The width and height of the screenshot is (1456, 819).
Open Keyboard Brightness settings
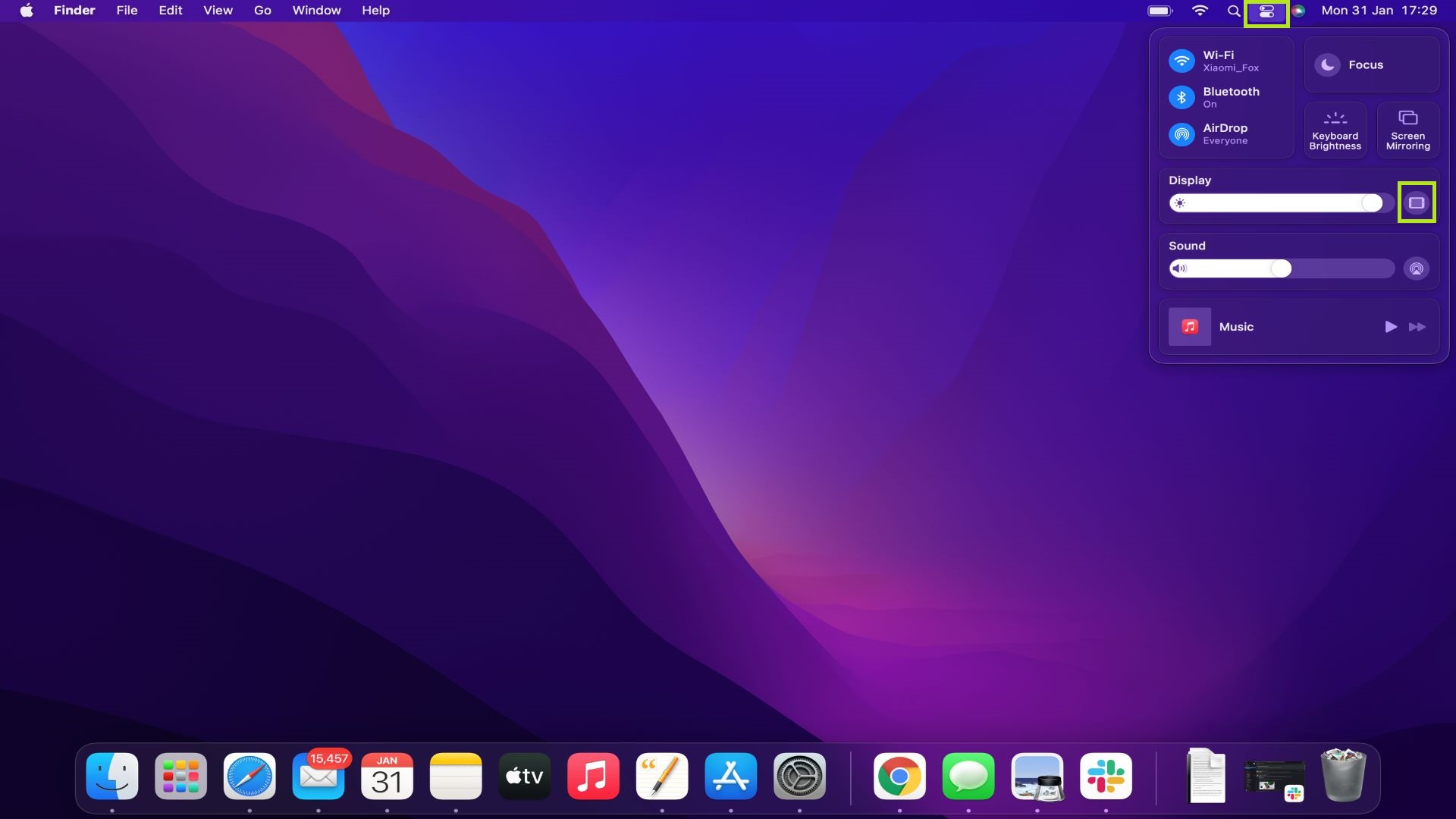click(x=1335, y=128)
